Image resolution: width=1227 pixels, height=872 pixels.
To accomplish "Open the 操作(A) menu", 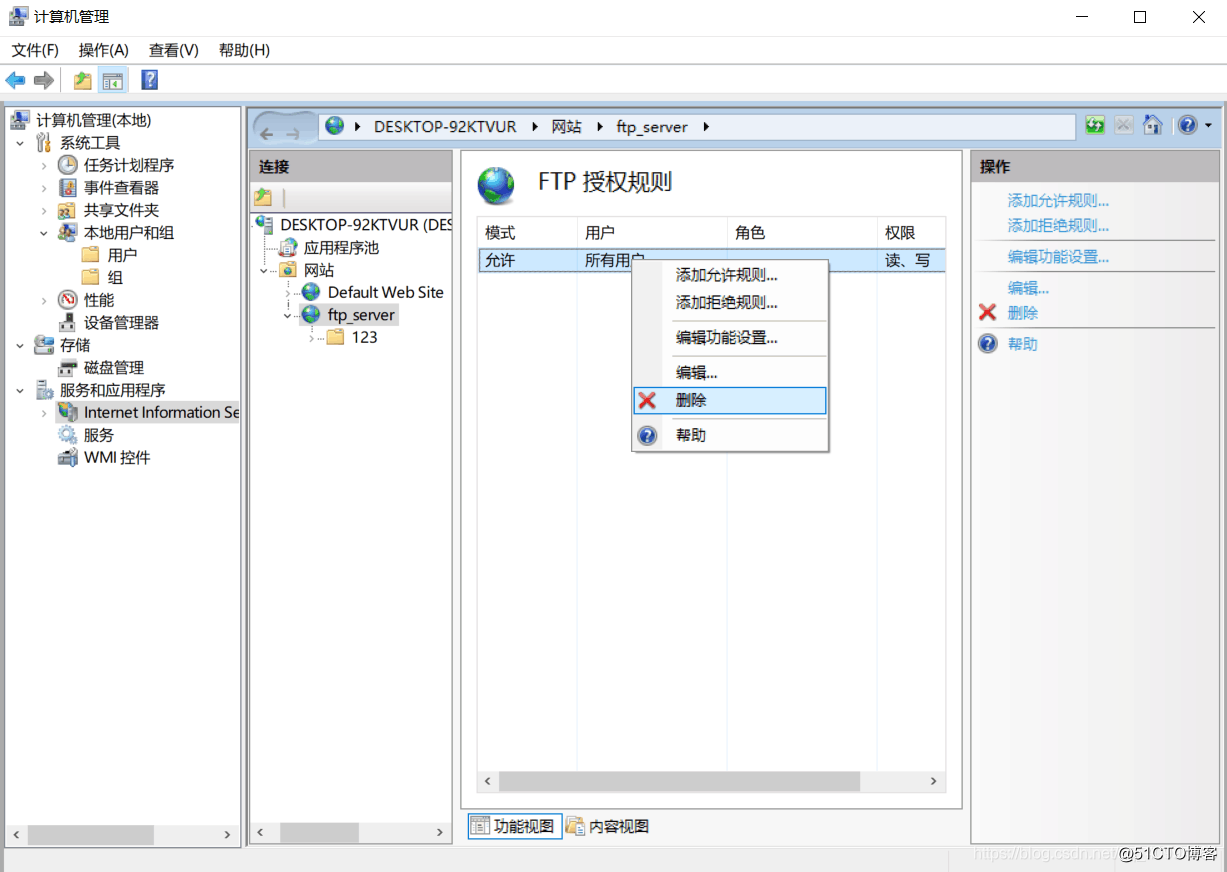I will [104, 50].
